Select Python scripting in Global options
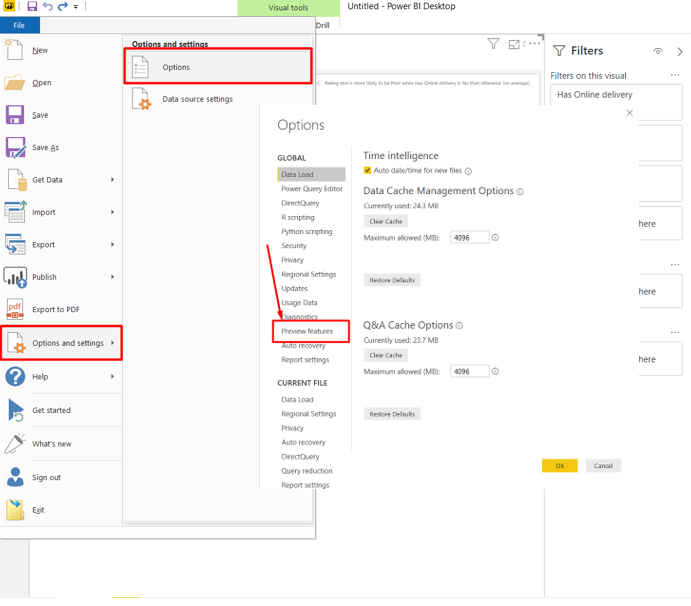This screenshot has width=691, height=606. pos(307,231)
